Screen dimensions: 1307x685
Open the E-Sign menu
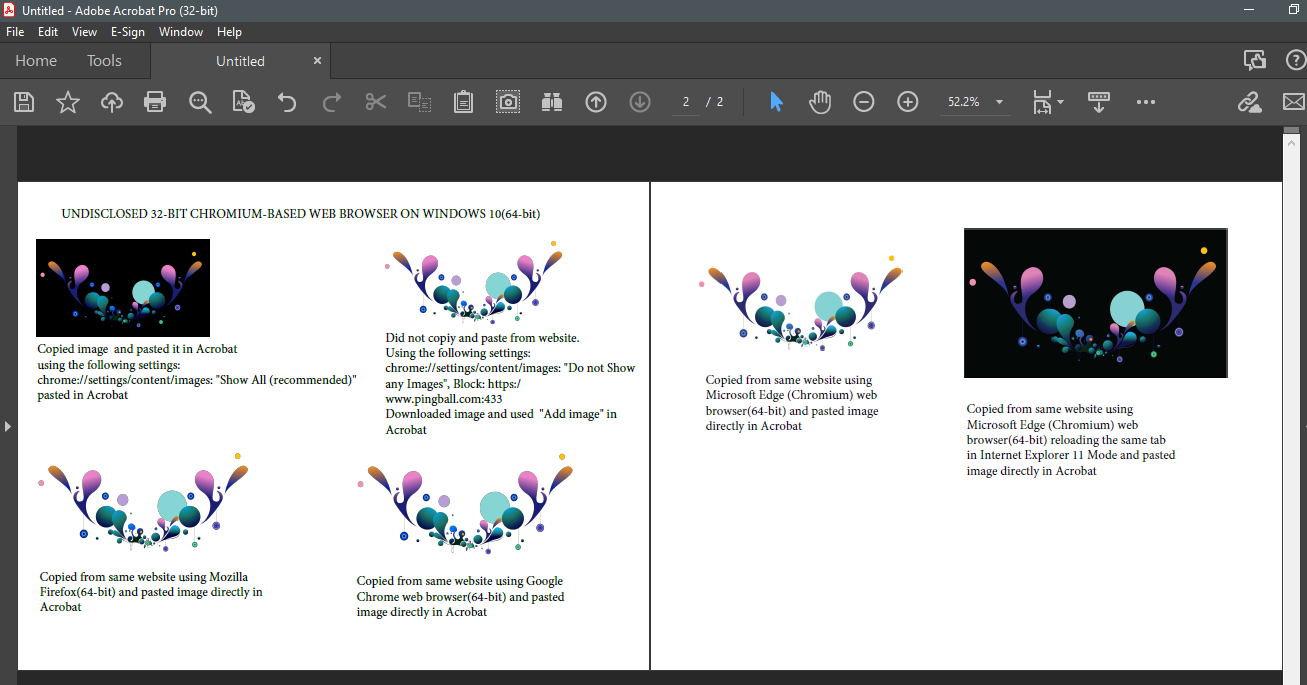pyautogui.click(x=128, y=31)
